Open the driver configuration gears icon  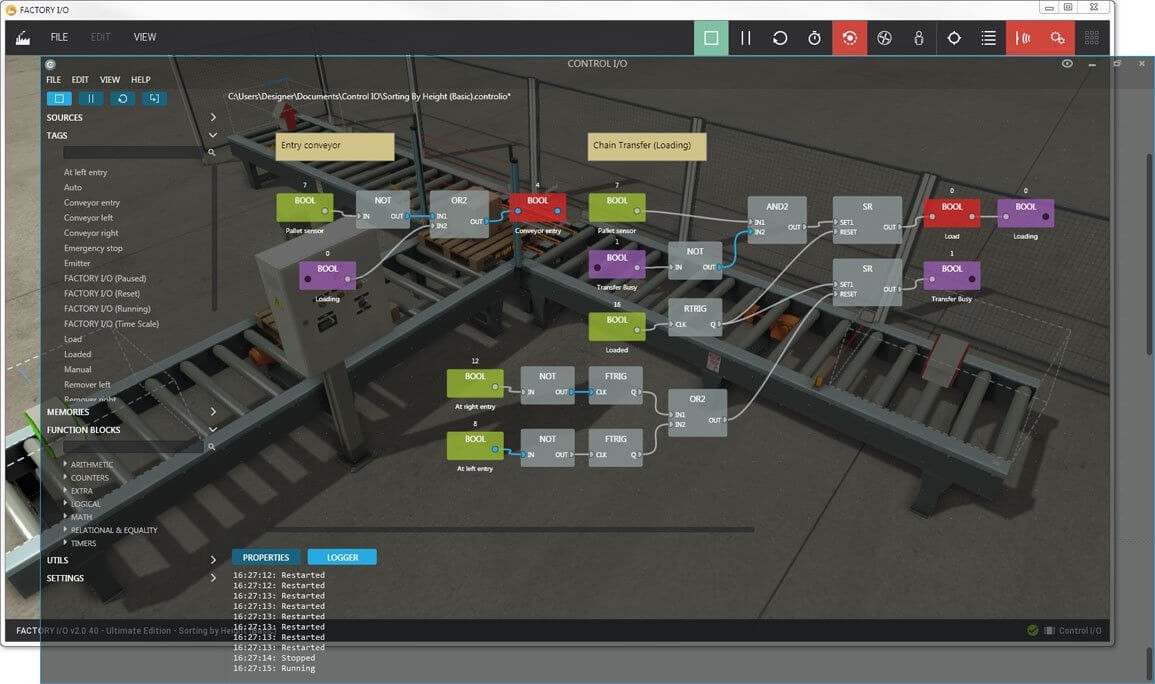pyautogui.click(x=1056, y=37)
